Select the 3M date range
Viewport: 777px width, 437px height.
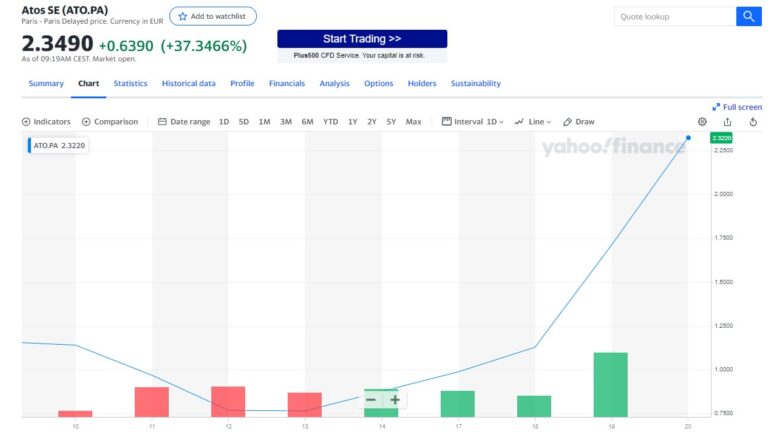click(286, 122)
